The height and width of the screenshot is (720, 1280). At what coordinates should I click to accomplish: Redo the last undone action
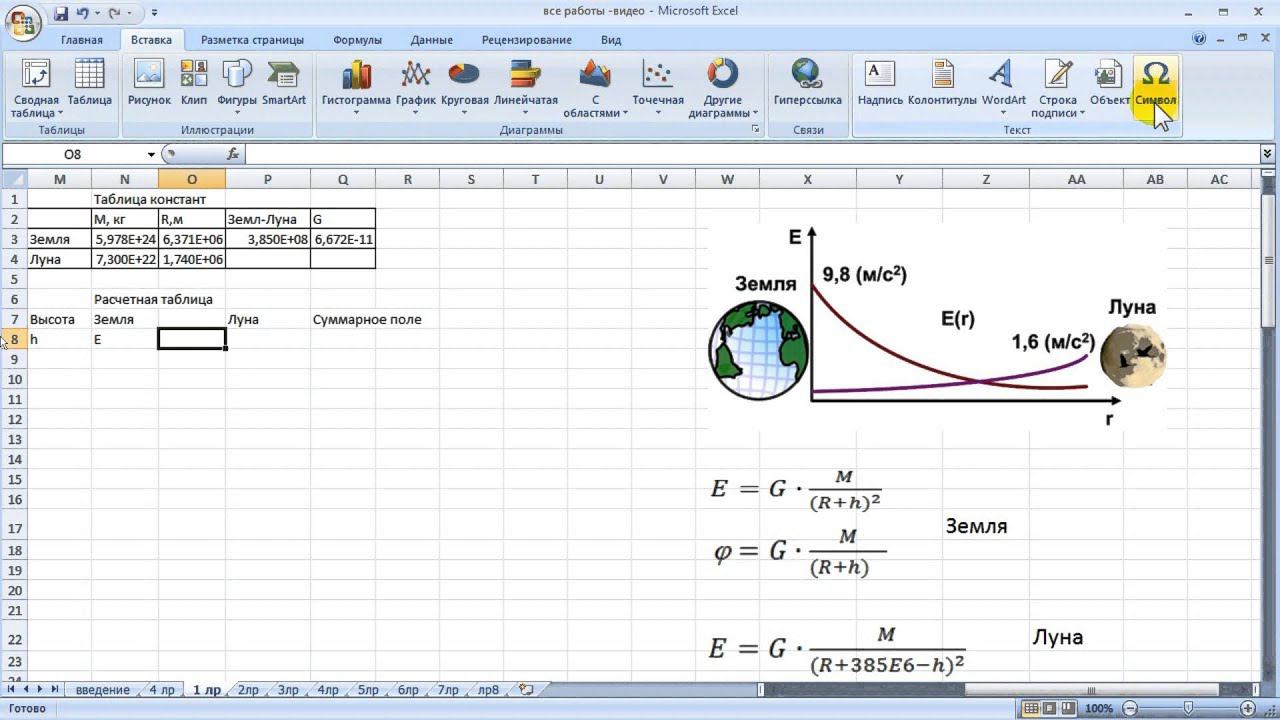click(114, 13)
